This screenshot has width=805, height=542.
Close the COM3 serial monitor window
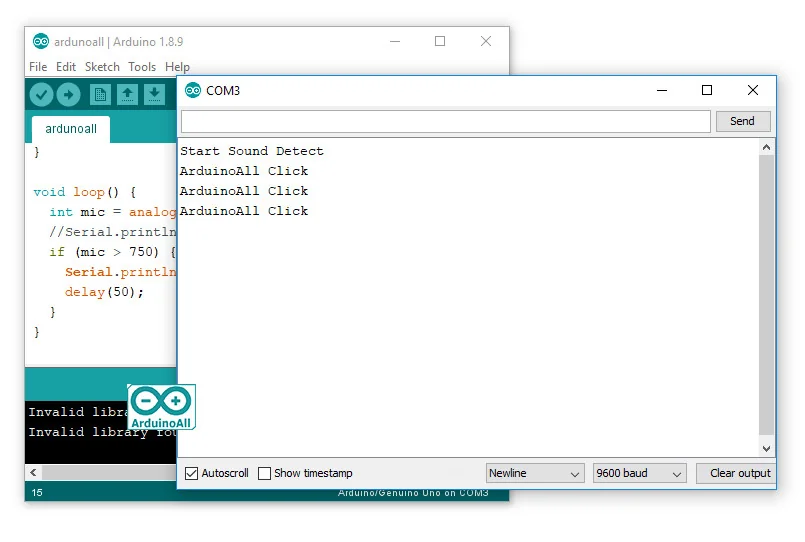click(753, 90)
